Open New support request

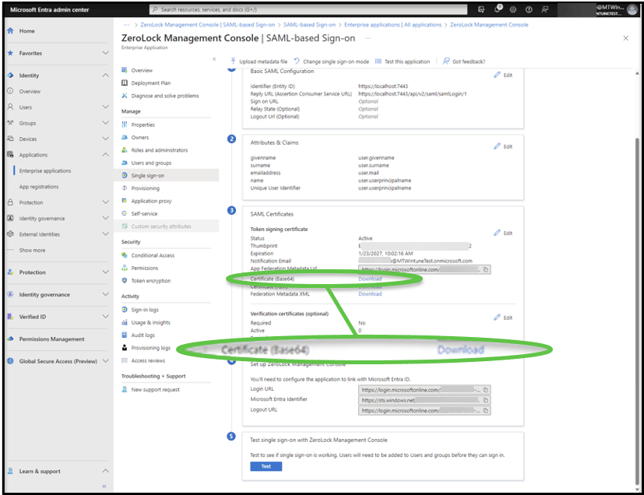coord(155,389)
